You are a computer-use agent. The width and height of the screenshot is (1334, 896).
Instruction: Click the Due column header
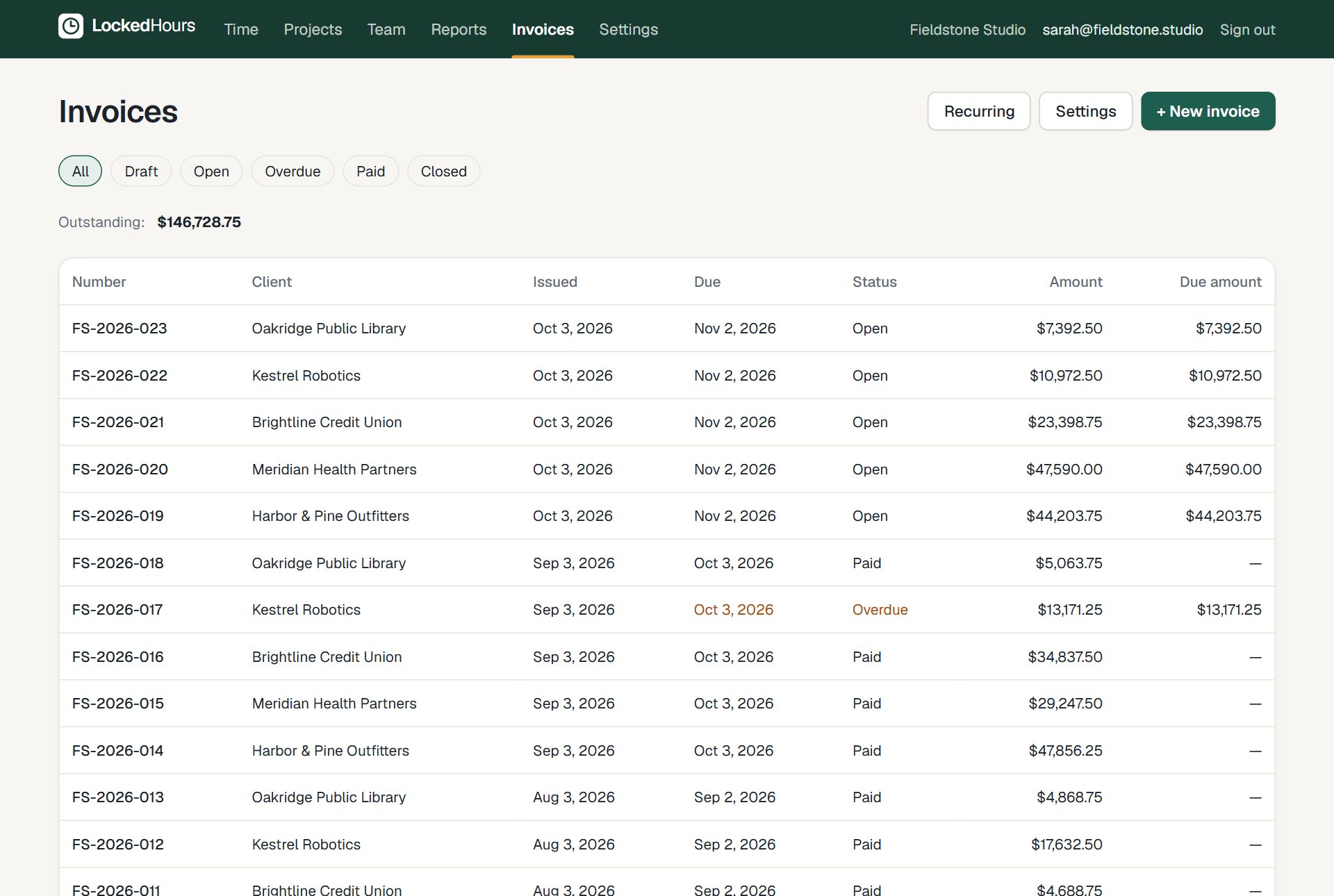coord(707,282)
